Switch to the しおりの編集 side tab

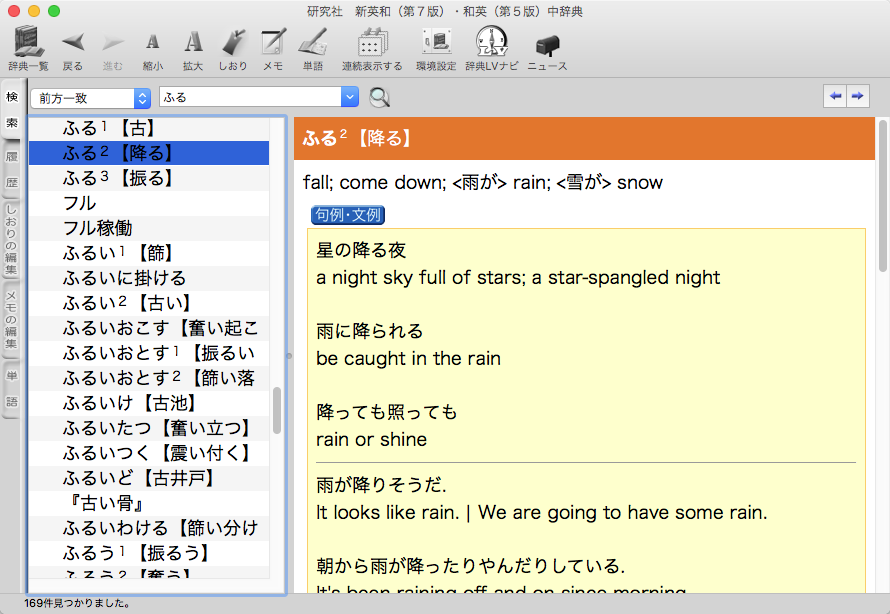(12, 240)
